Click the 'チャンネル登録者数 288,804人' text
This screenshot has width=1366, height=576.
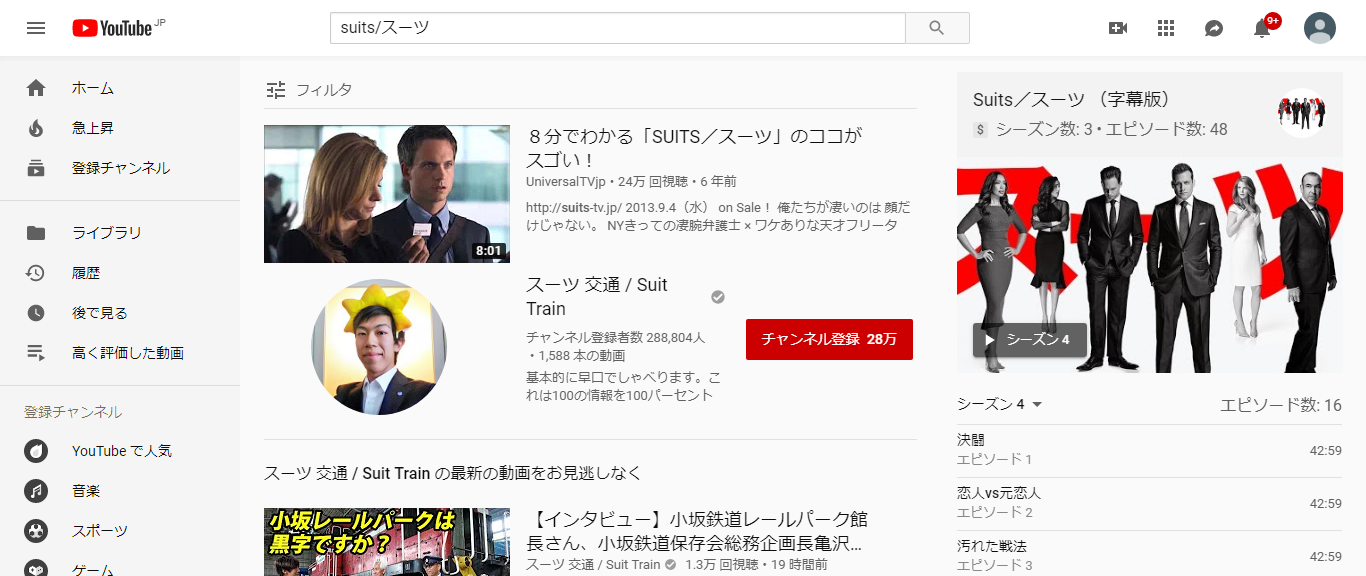616,338
